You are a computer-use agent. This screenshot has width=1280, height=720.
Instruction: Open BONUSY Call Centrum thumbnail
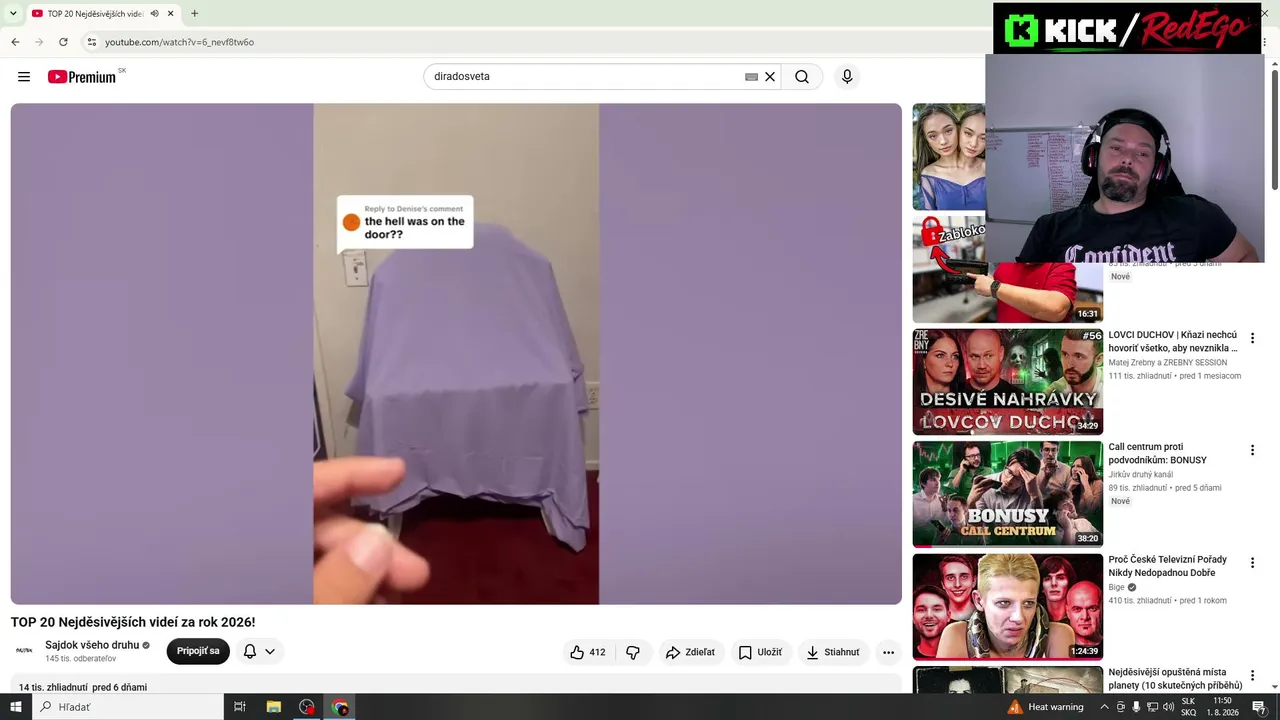pyautogui.click(x=1007, y=494)
